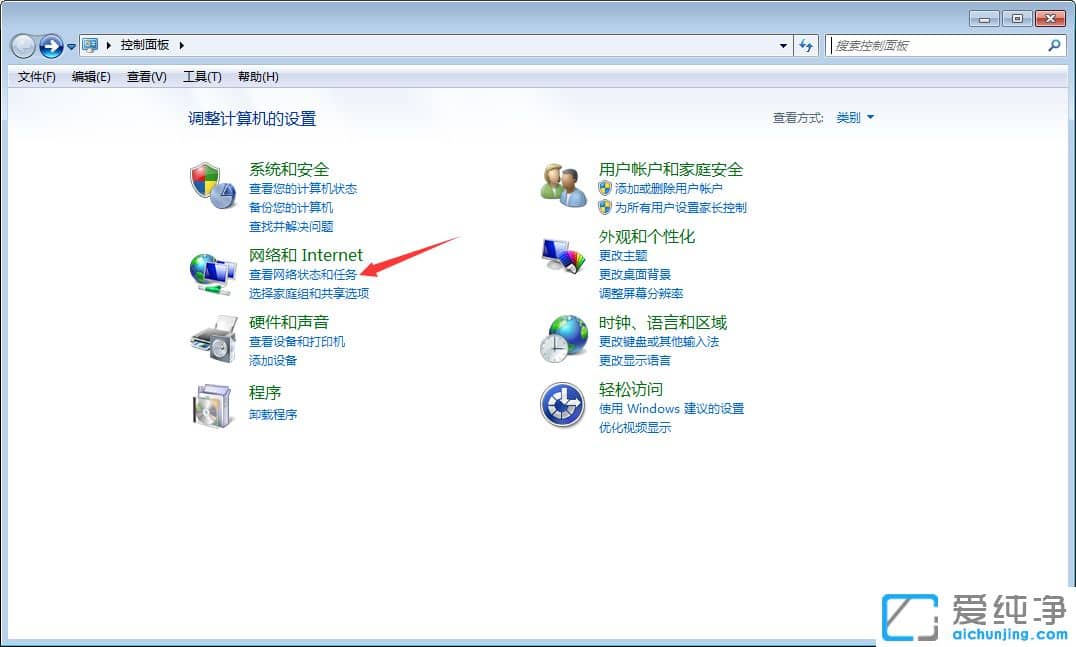Open the address bar history dropdown arrow
The height and width of the screenshot is (647, 1076).
tap(783, 45)
